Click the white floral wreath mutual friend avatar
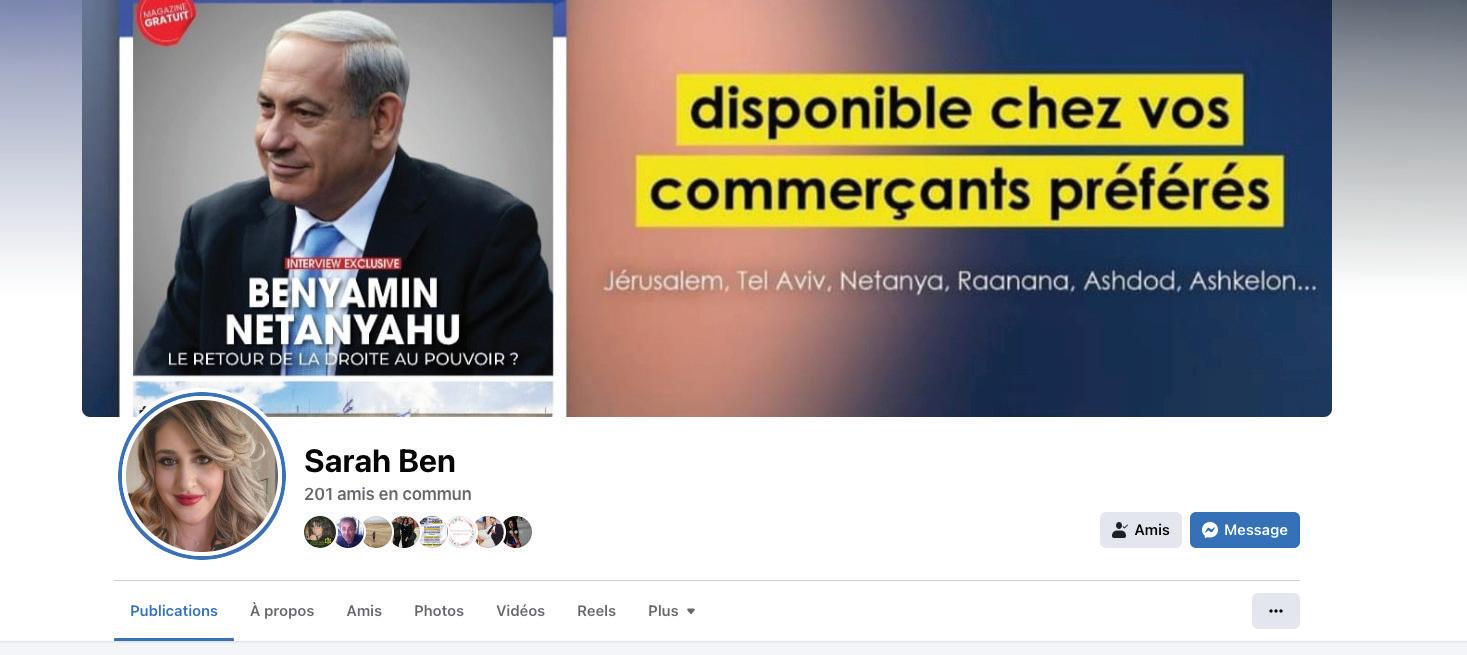 pyautogui.click(x=460, y=532)
